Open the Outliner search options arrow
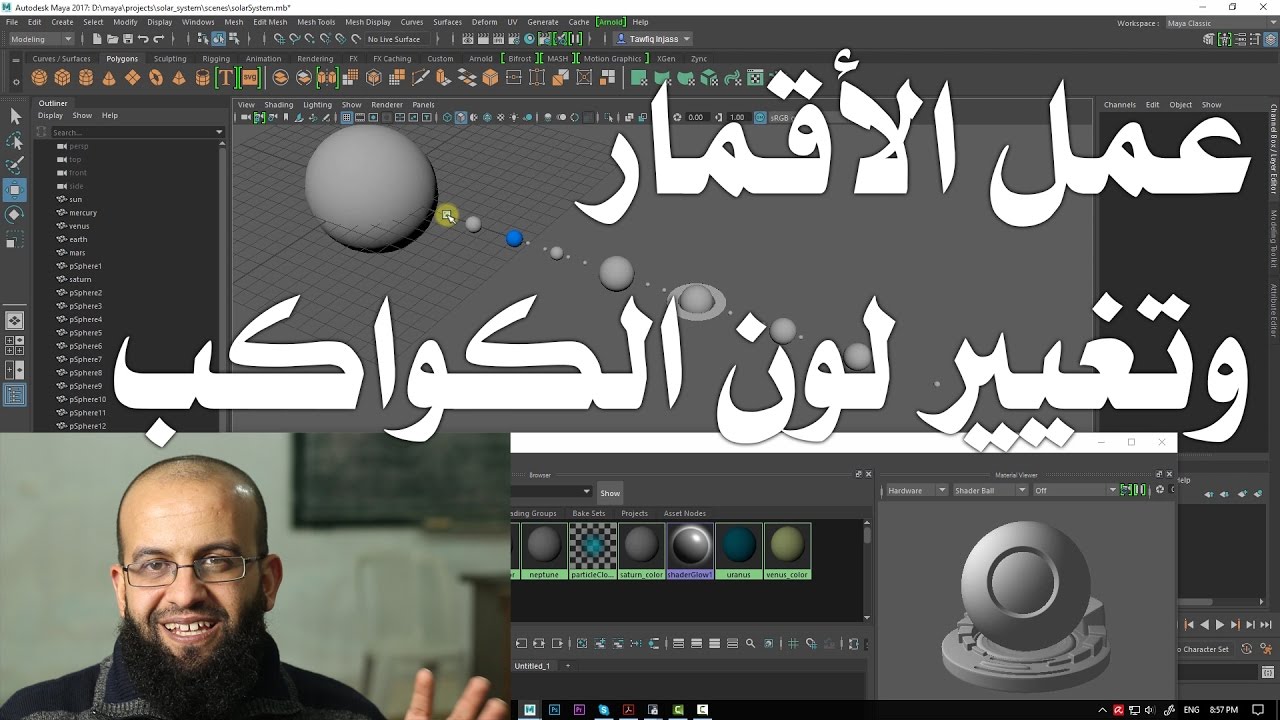 coord(219,132)
